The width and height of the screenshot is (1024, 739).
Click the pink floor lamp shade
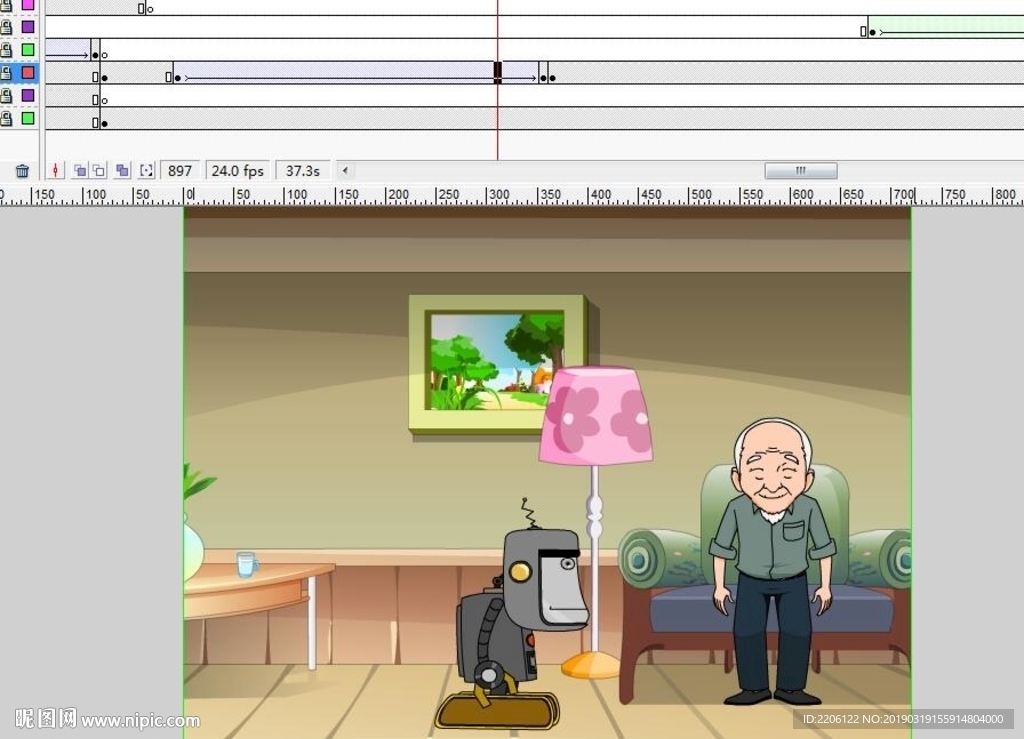[595, 416]
